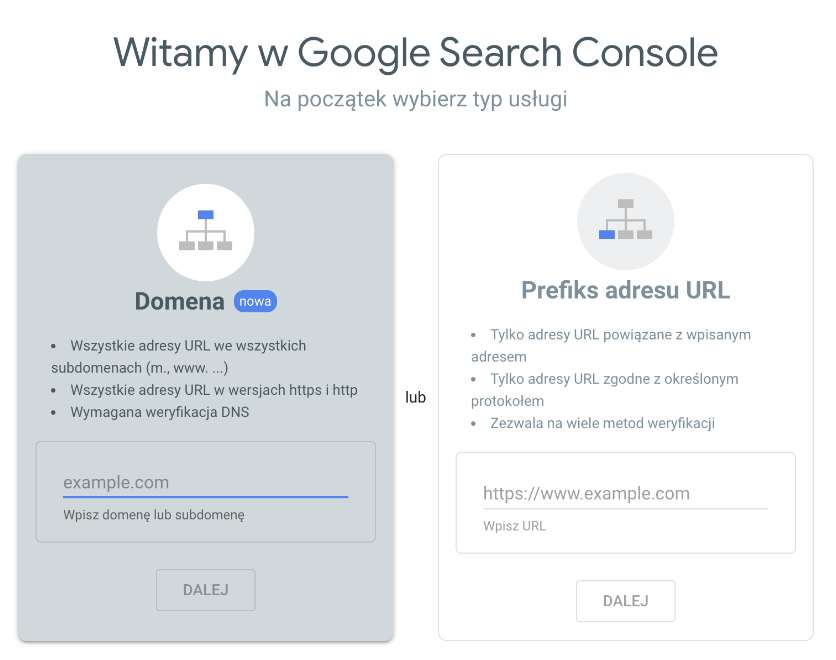836x660 pixels.
Task: Click 'Zezwala na wiele metod weryfikacji' bullet
Action: 602,423
